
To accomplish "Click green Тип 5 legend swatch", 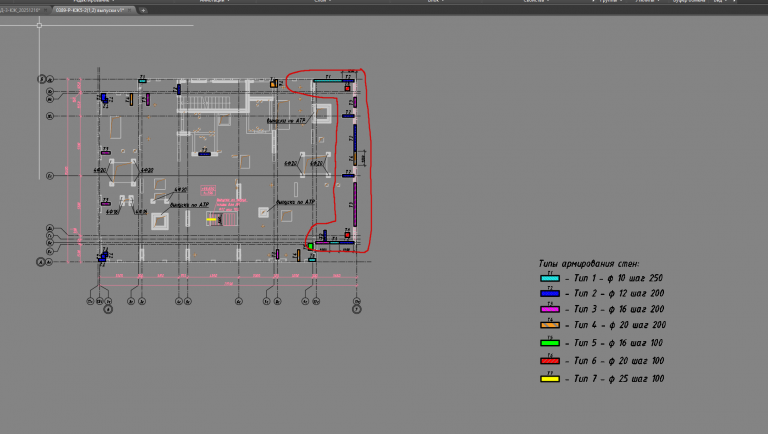I will click(549, 344).
